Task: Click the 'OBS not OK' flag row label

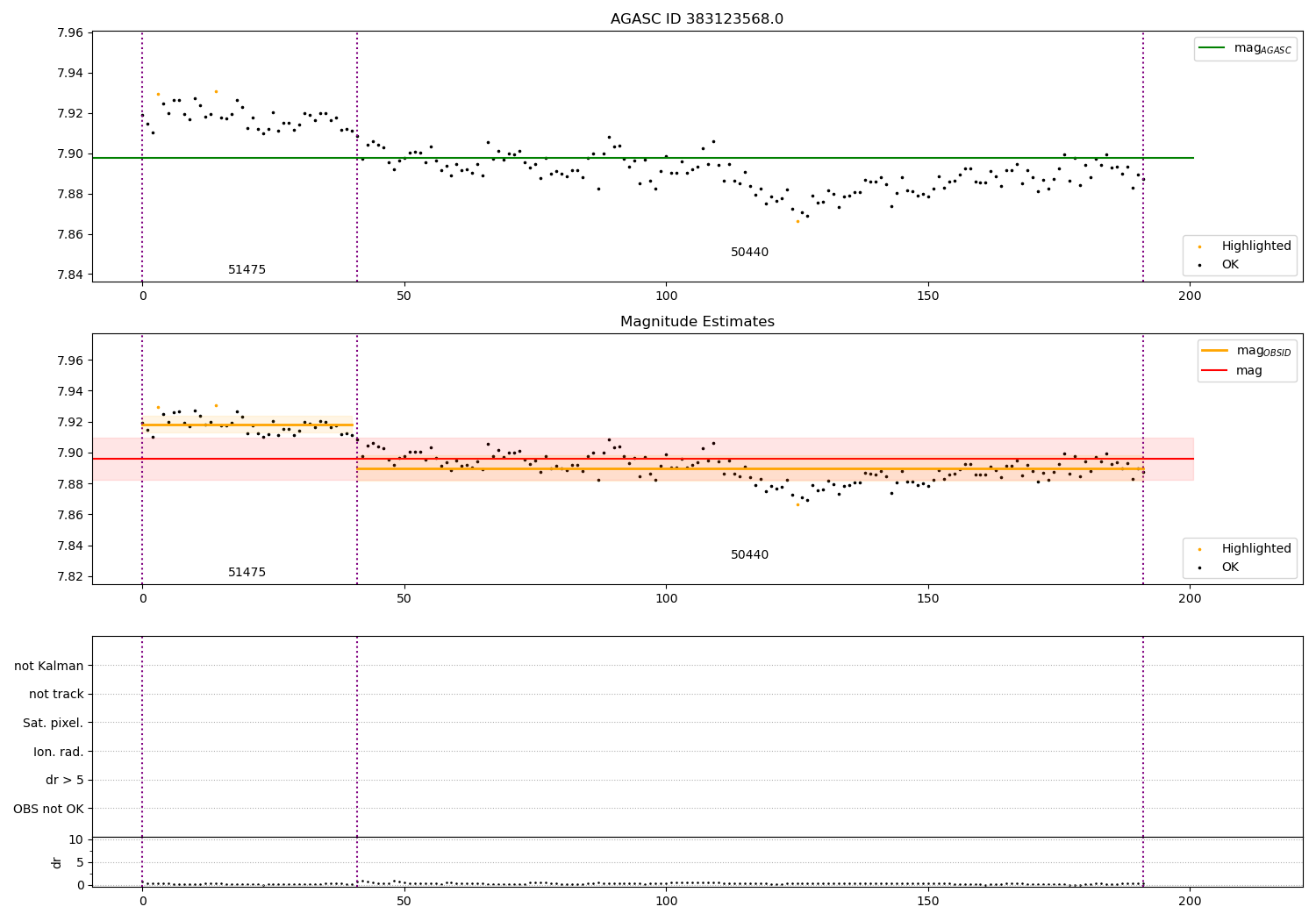Action: (x=48, y=810)
